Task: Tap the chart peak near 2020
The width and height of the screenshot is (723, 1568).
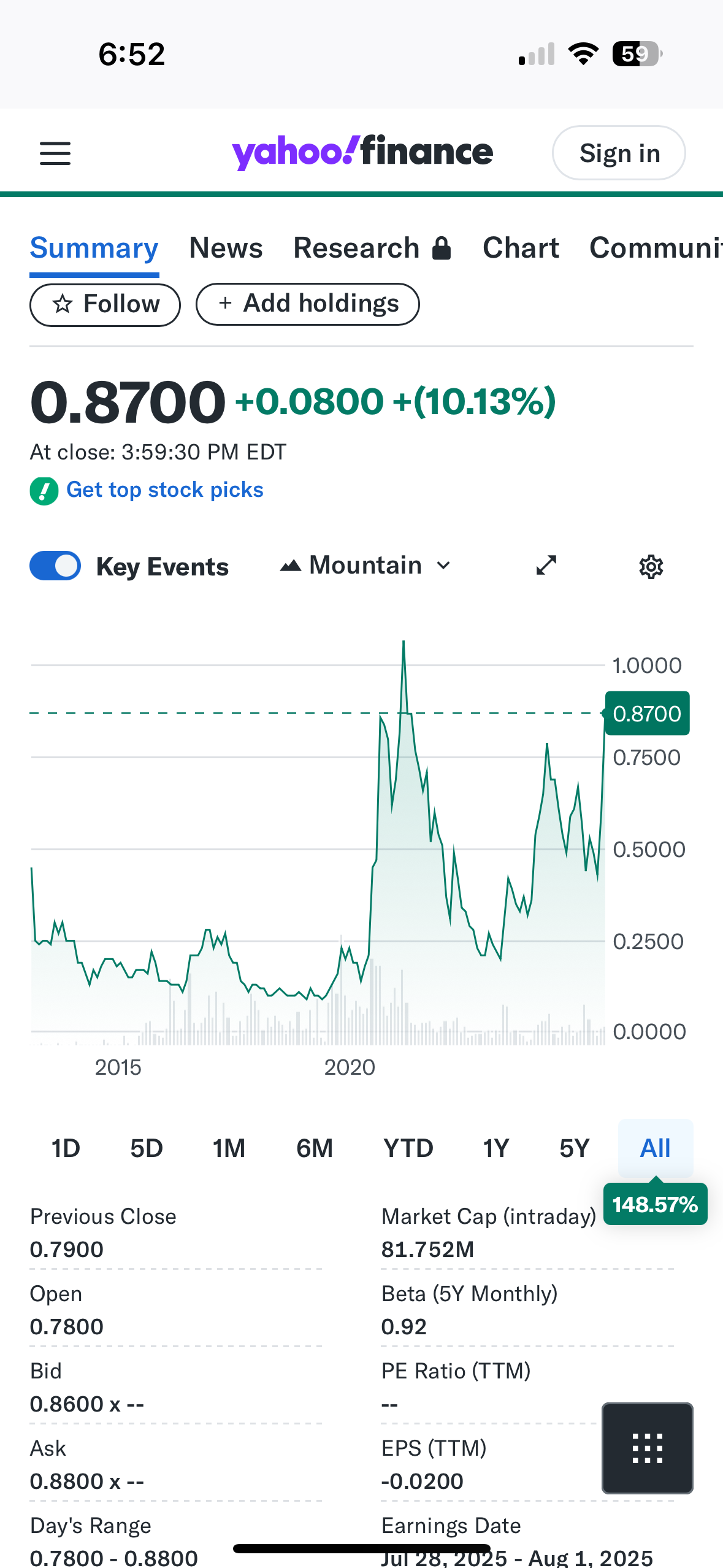Action: pyautogui.click(x=404, y=642)
